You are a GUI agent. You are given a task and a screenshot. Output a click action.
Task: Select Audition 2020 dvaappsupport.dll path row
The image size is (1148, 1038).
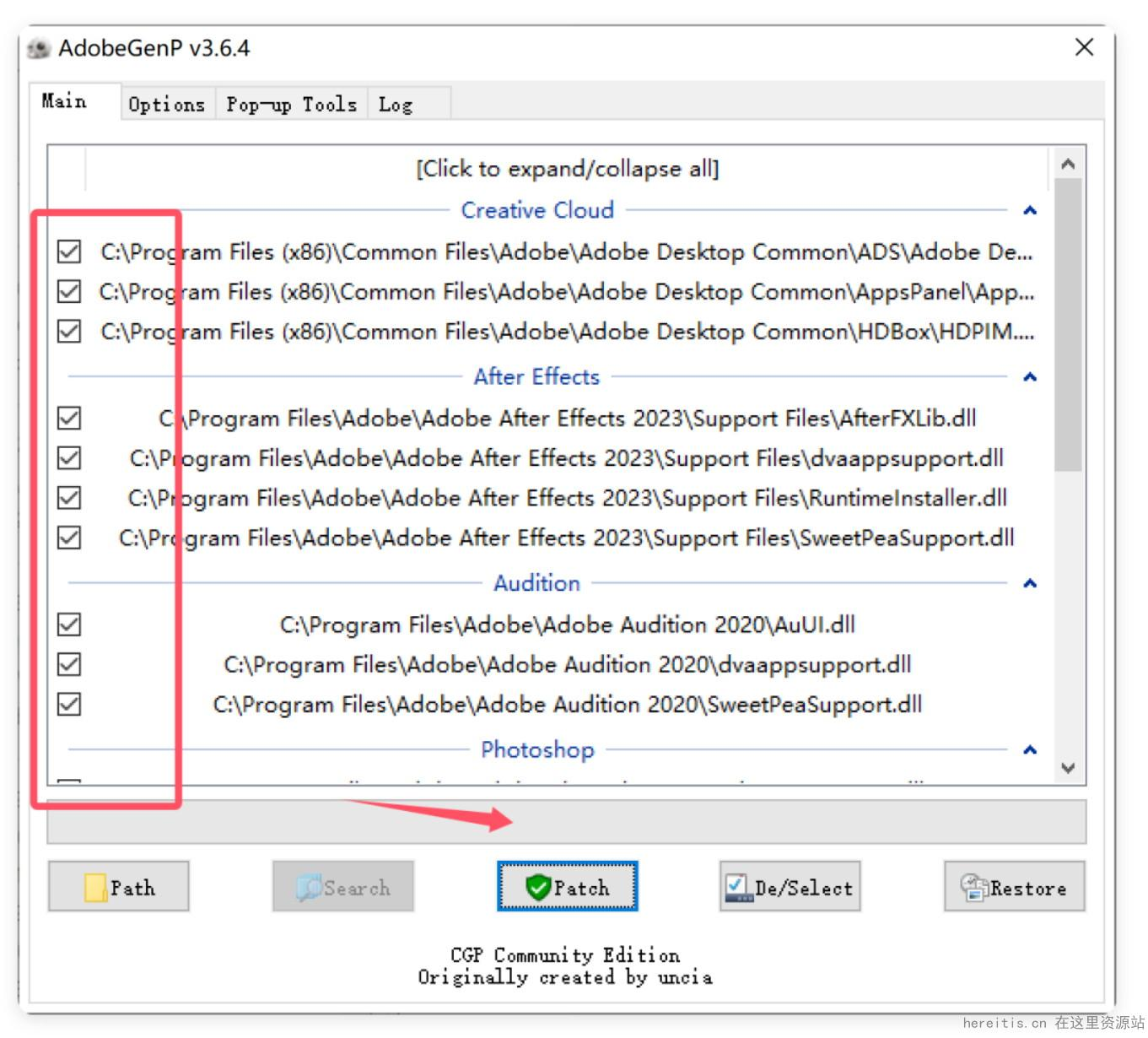[567, 664]
